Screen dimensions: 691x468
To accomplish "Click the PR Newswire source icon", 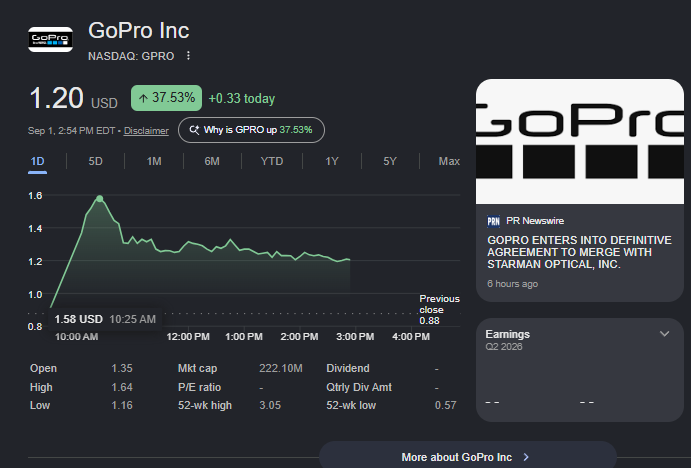I will [493, 221].
